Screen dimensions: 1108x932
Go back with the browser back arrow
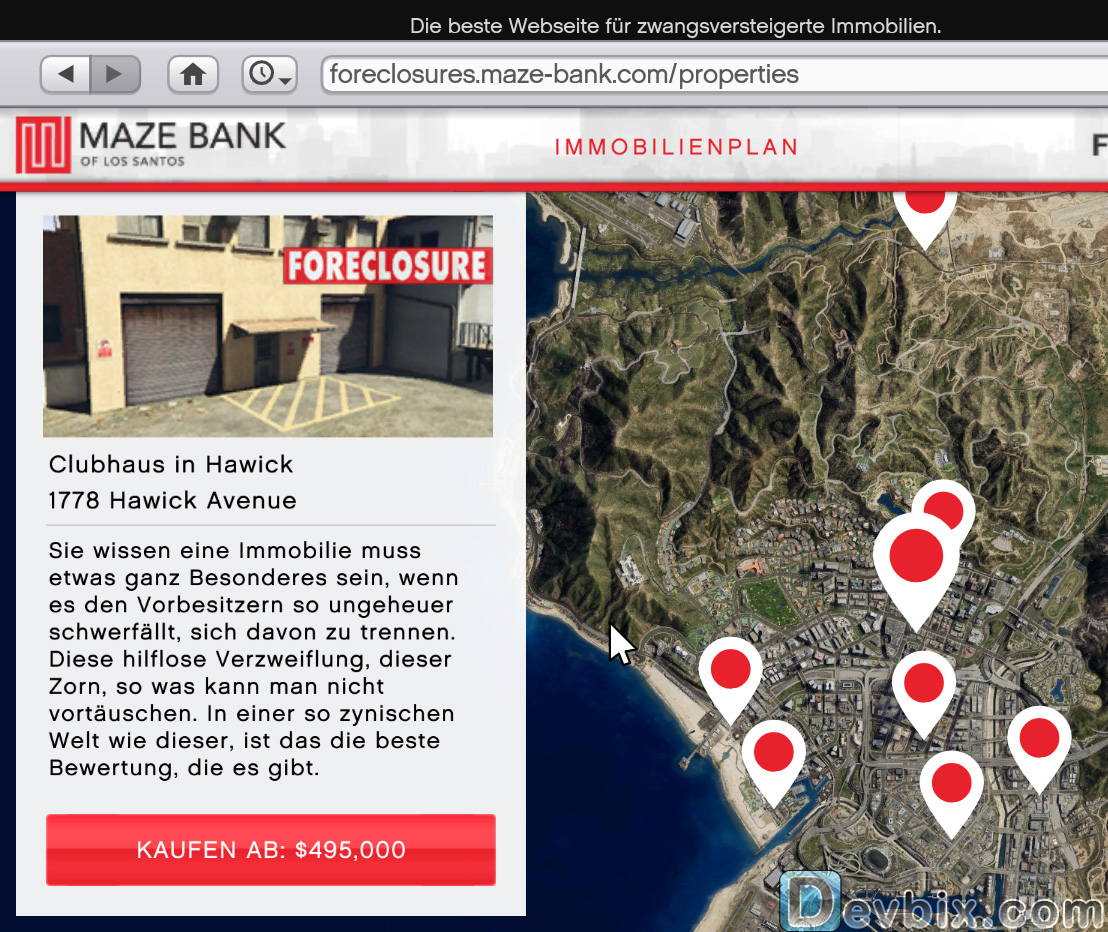(x=66, y=74)
